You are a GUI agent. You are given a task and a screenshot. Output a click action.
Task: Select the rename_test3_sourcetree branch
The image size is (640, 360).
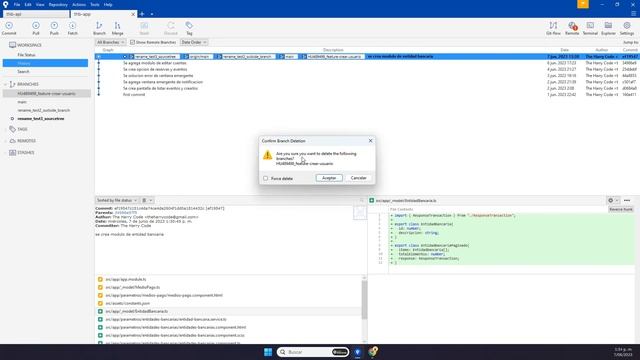click(x=41, y=118)
